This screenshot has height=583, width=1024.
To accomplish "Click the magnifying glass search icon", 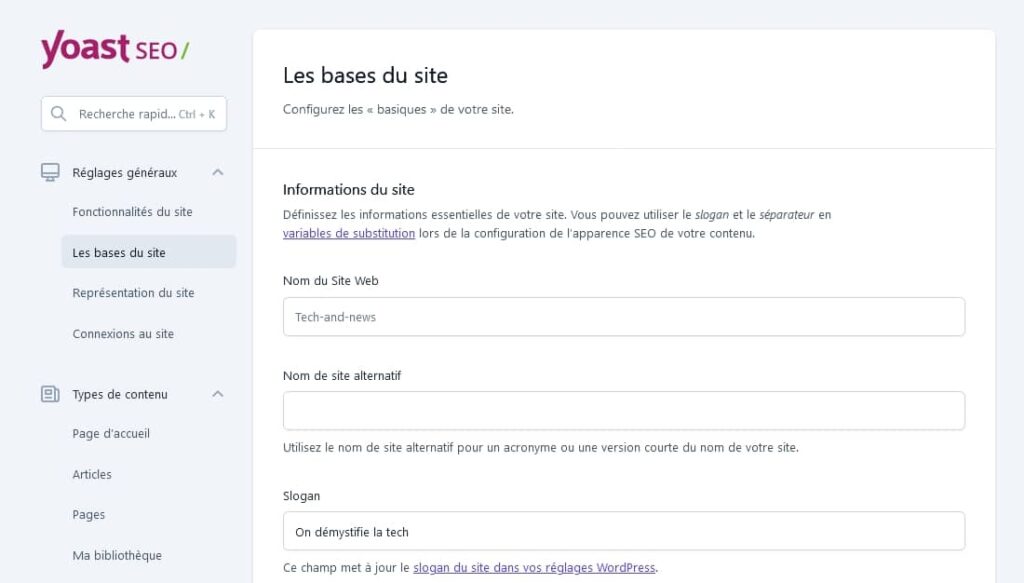I will (x=58, y=114).
